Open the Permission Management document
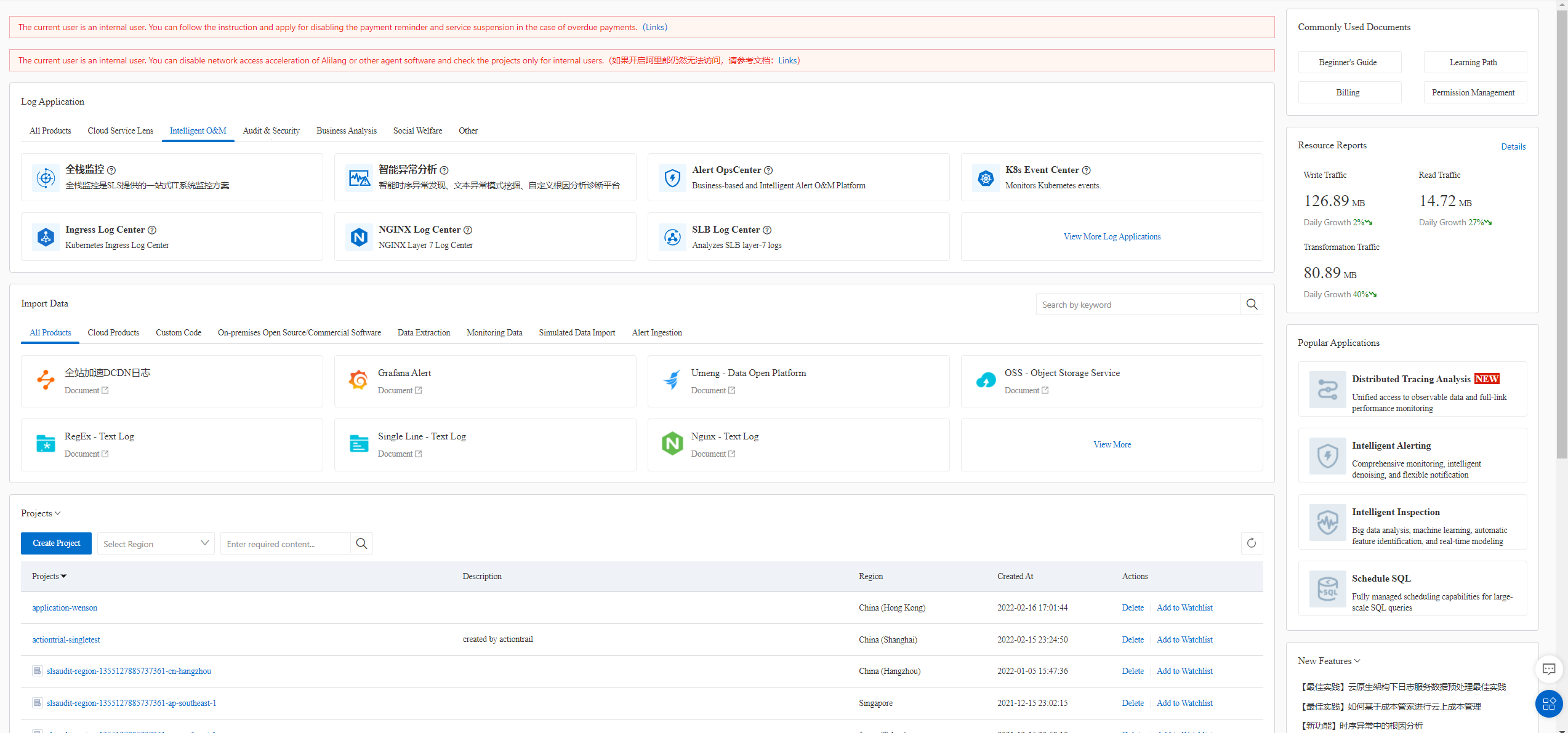The image size is (1568, 733). [x=1475, y=92]
